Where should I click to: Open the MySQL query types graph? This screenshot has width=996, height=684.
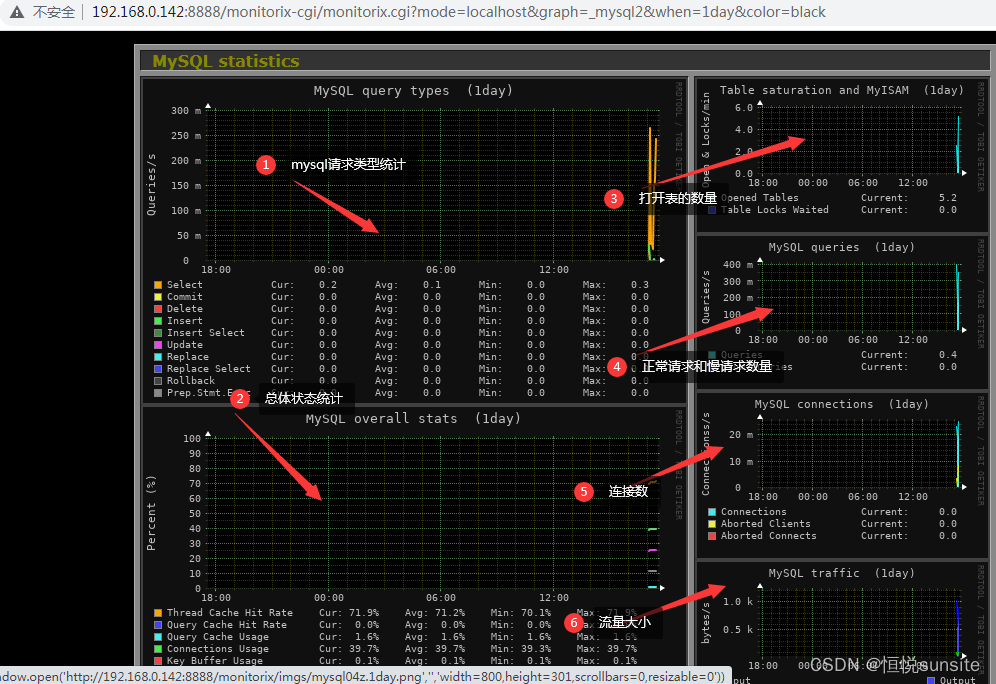415,241
